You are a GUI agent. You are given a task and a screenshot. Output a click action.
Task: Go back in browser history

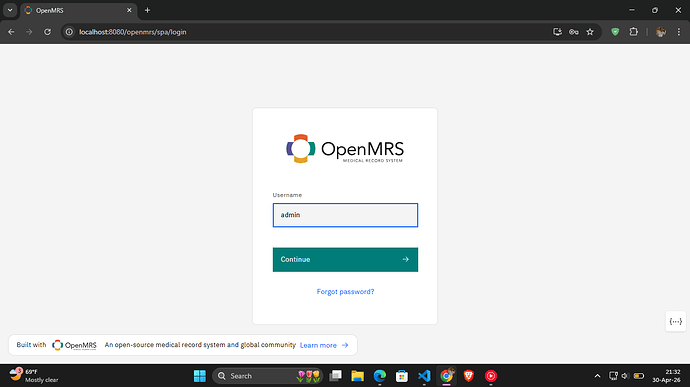pyautogui.click(x=11, y=32)
